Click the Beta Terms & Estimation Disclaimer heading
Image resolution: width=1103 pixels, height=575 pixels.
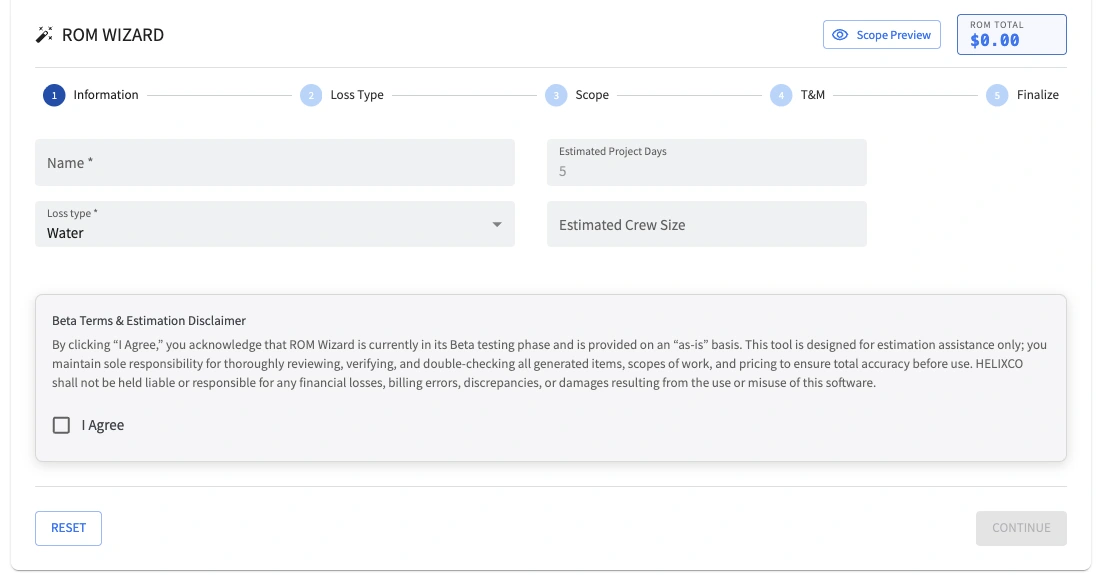point(149,320)
